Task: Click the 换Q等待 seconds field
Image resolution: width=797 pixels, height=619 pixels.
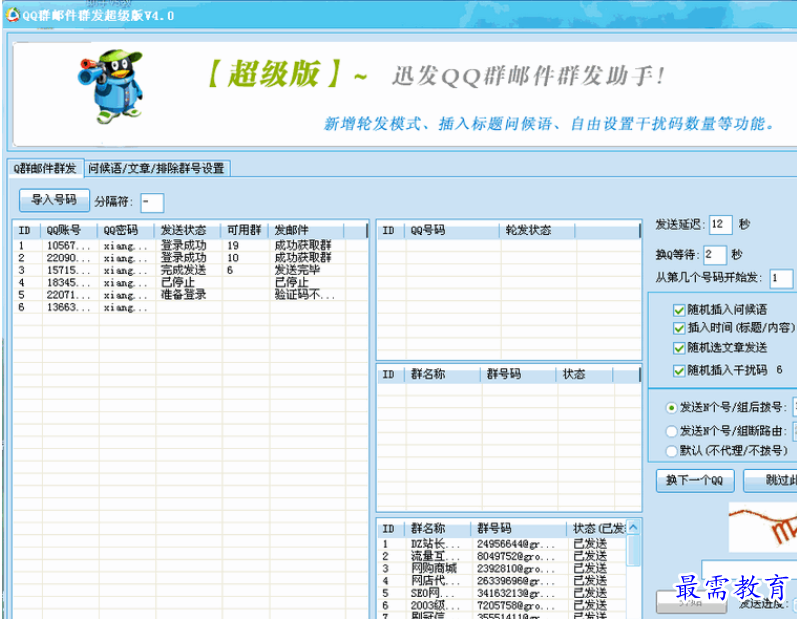Action: click(x=715, y=254)
